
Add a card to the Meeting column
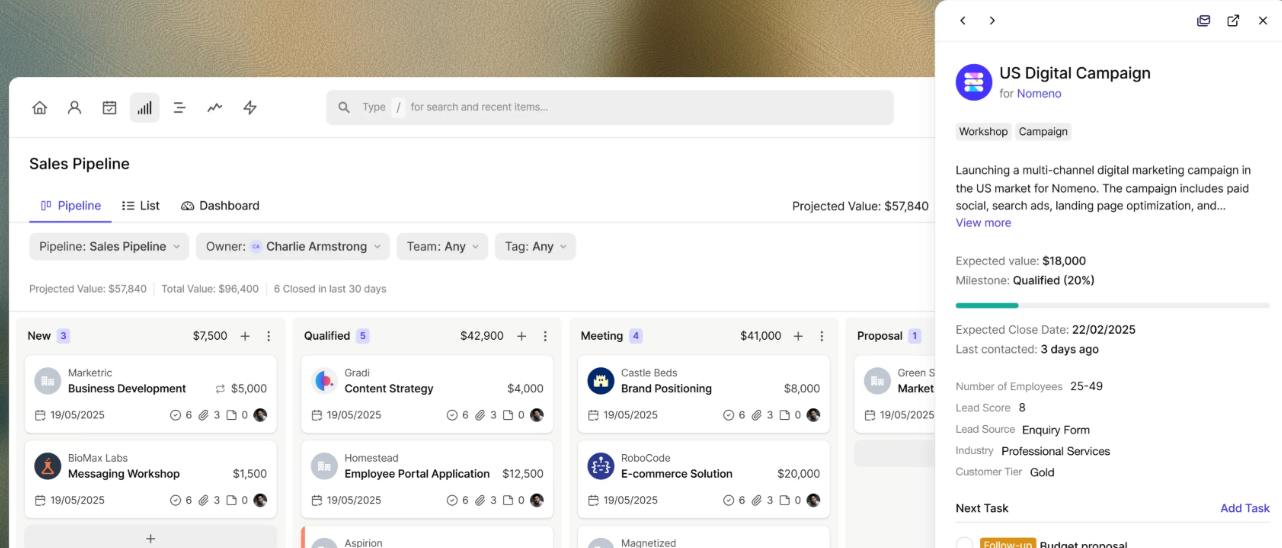pyautogui.click(x=798, y=336)
